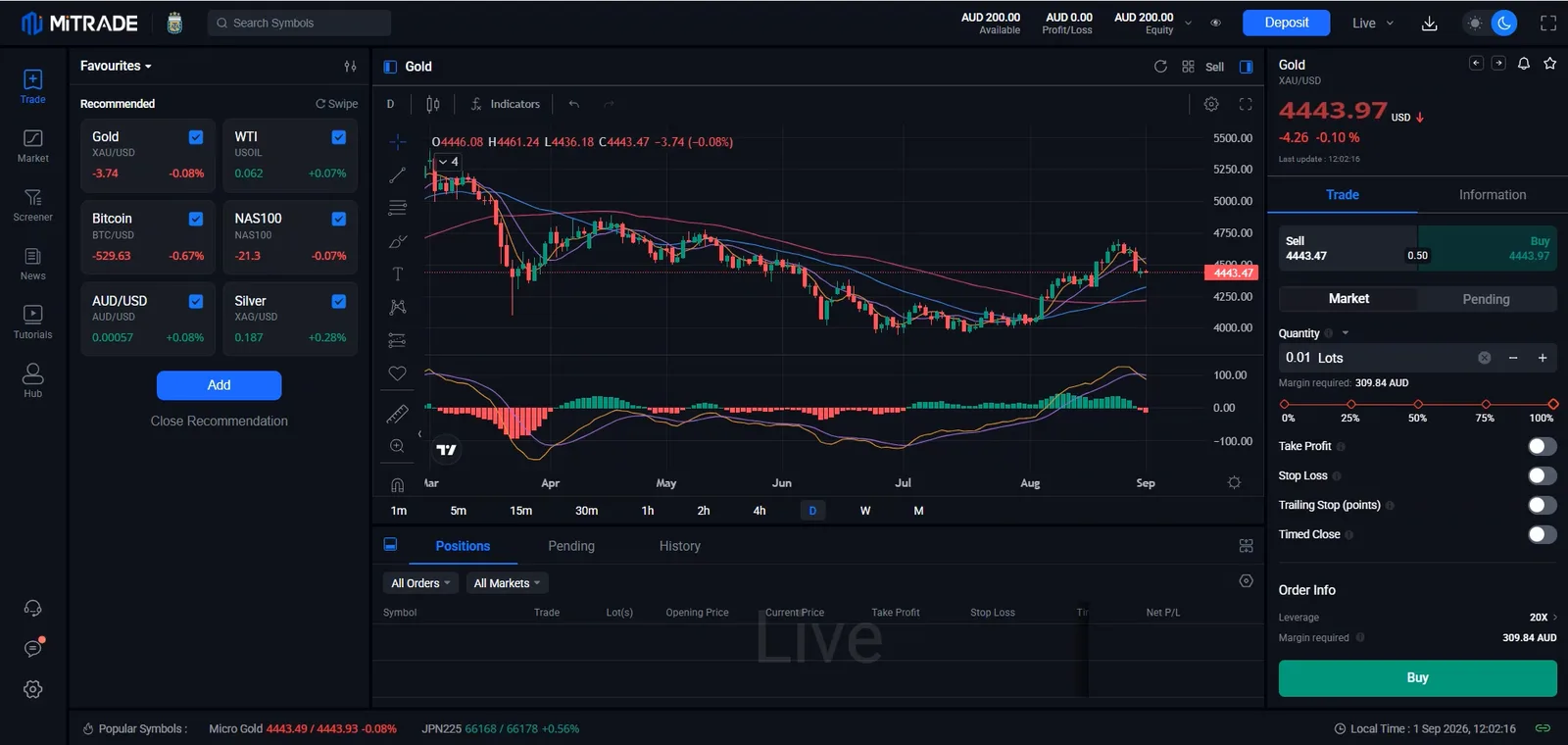The image size is (1568, 745).
Task: Select the text annotation tool
Action: pyautogui.click(x=397, y=274)
